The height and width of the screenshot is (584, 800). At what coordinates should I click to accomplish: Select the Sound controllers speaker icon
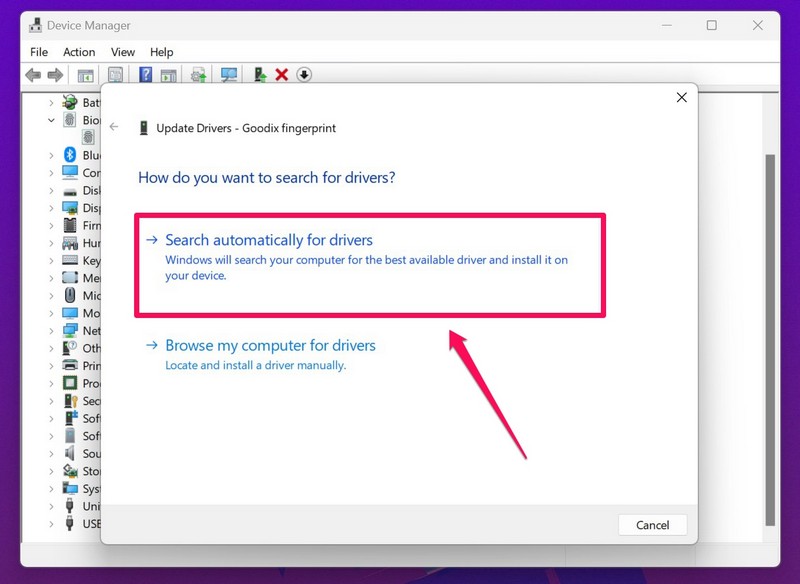[x=70, y=453]
